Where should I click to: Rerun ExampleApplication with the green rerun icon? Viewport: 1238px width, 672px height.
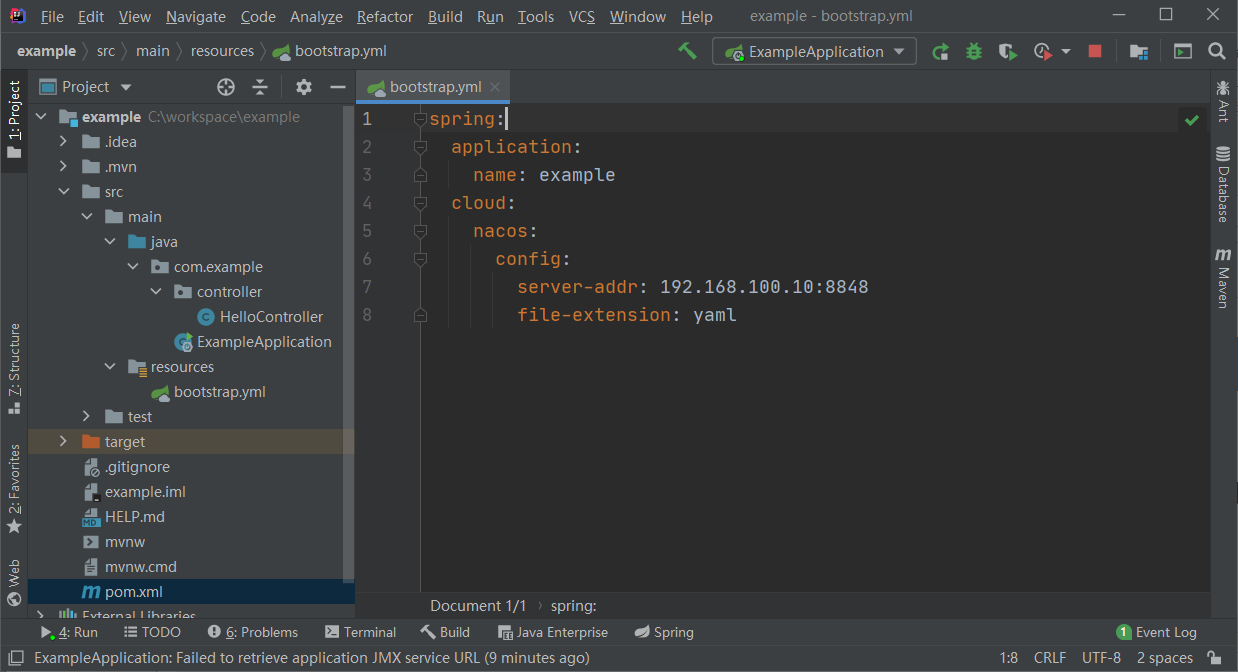coord(940,51)
